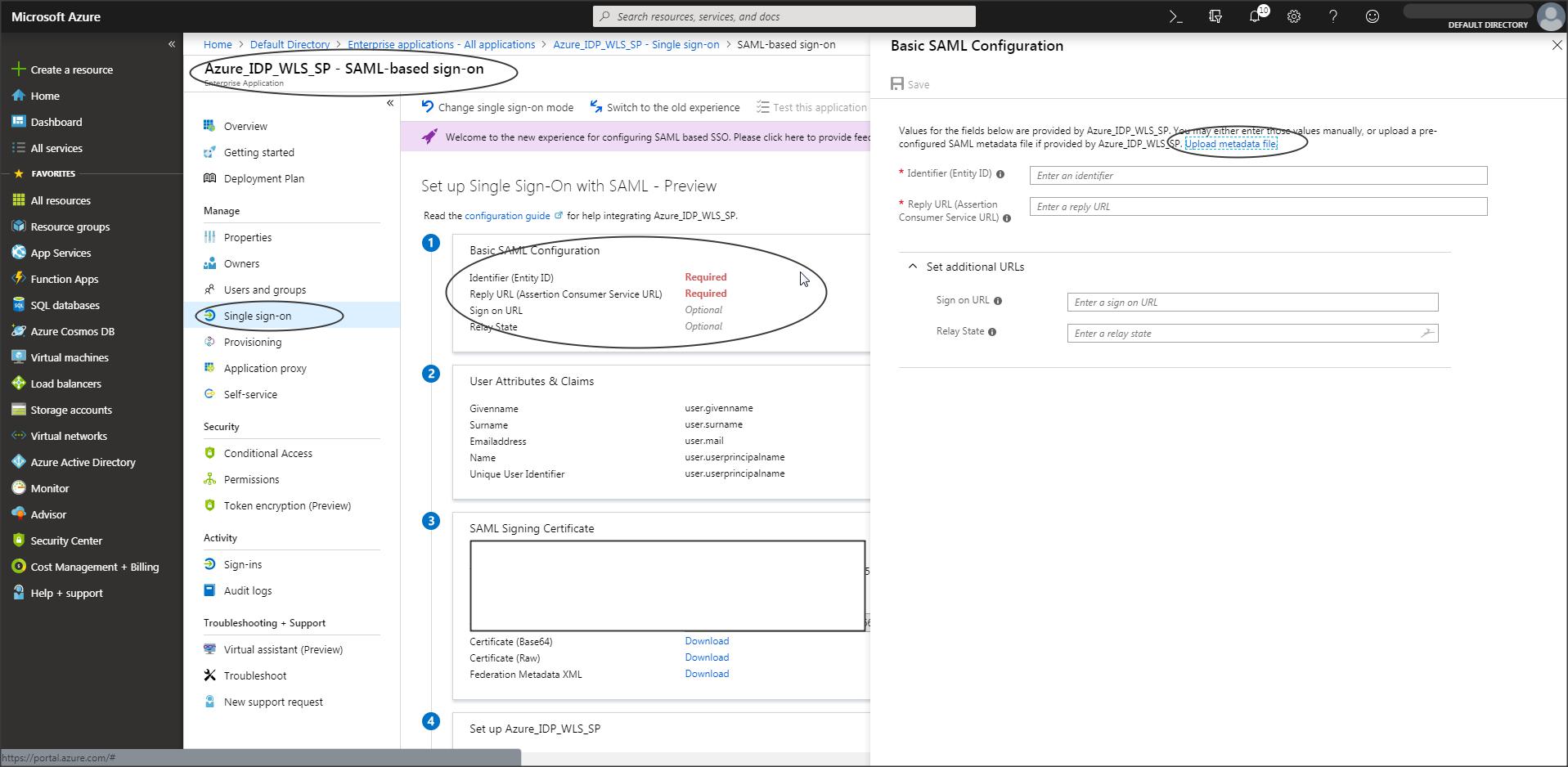
Task: Click the Storage accounts icon
Action: pos(19,410)
